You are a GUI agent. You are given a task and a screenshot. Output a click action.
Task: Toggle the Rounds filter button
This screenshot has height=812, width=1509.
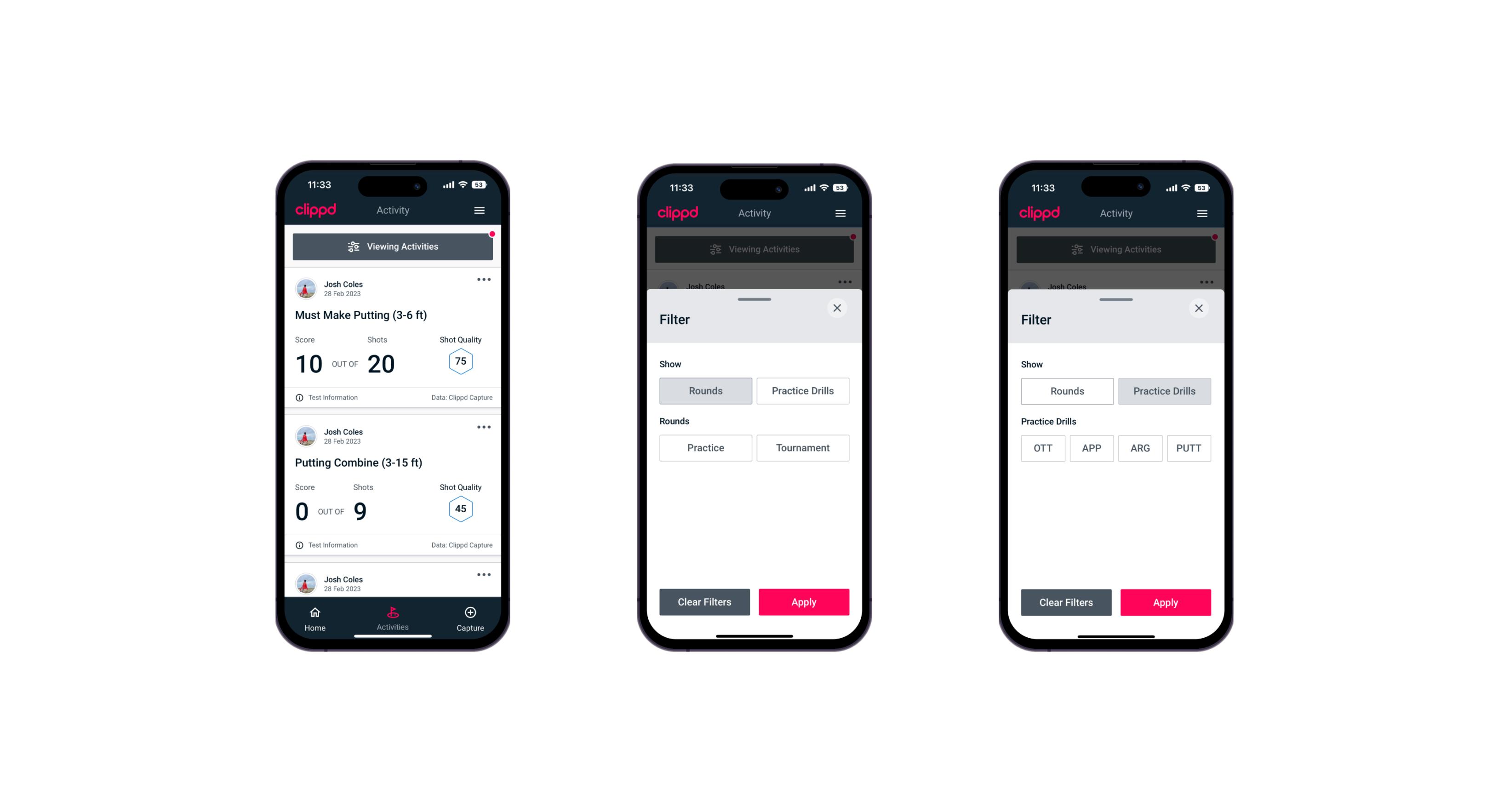pyautogui.click(x=706, y=391)
